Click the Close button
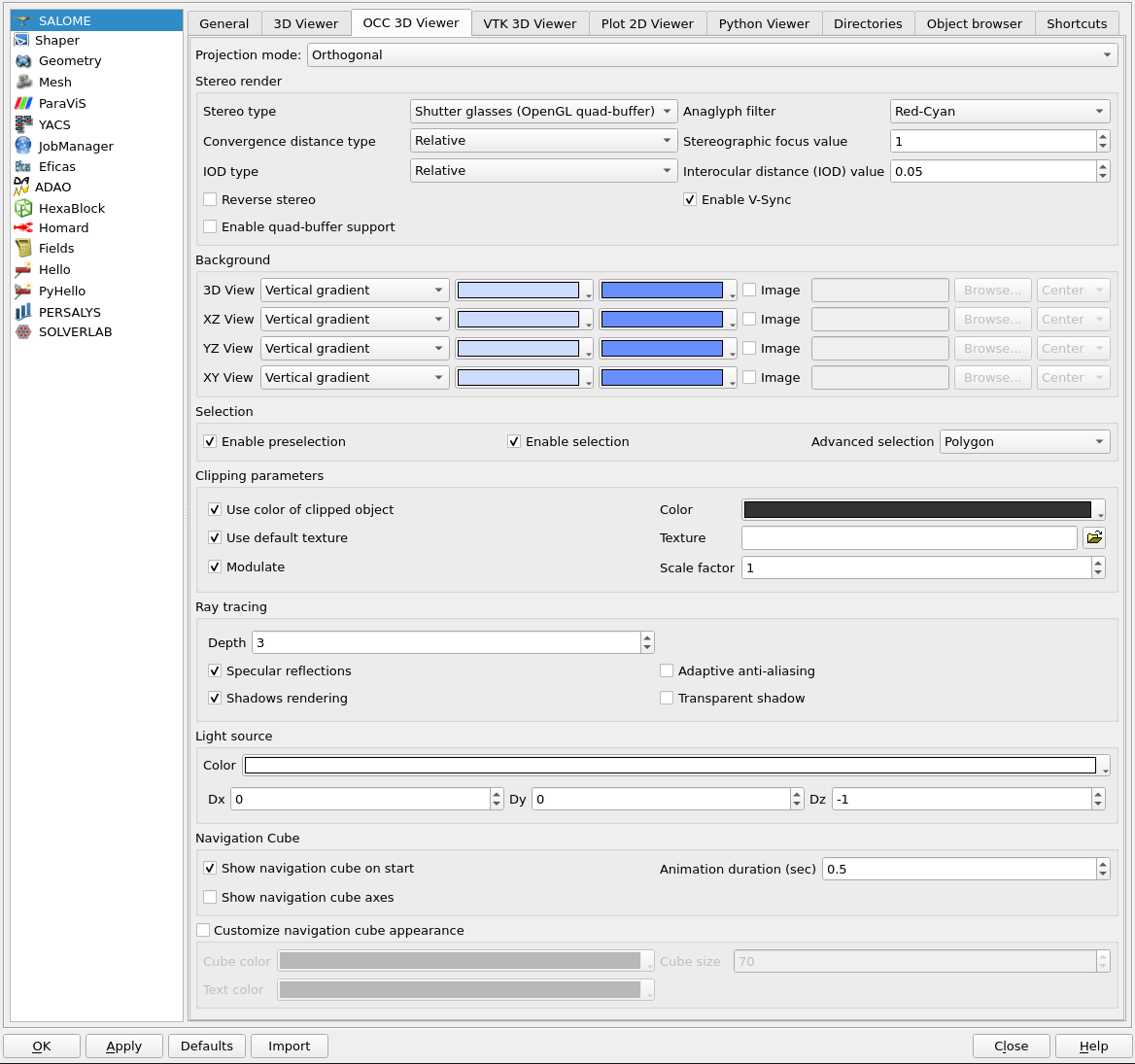The width and height of the screenshot is (1135, 1064). point(1011,1047)
